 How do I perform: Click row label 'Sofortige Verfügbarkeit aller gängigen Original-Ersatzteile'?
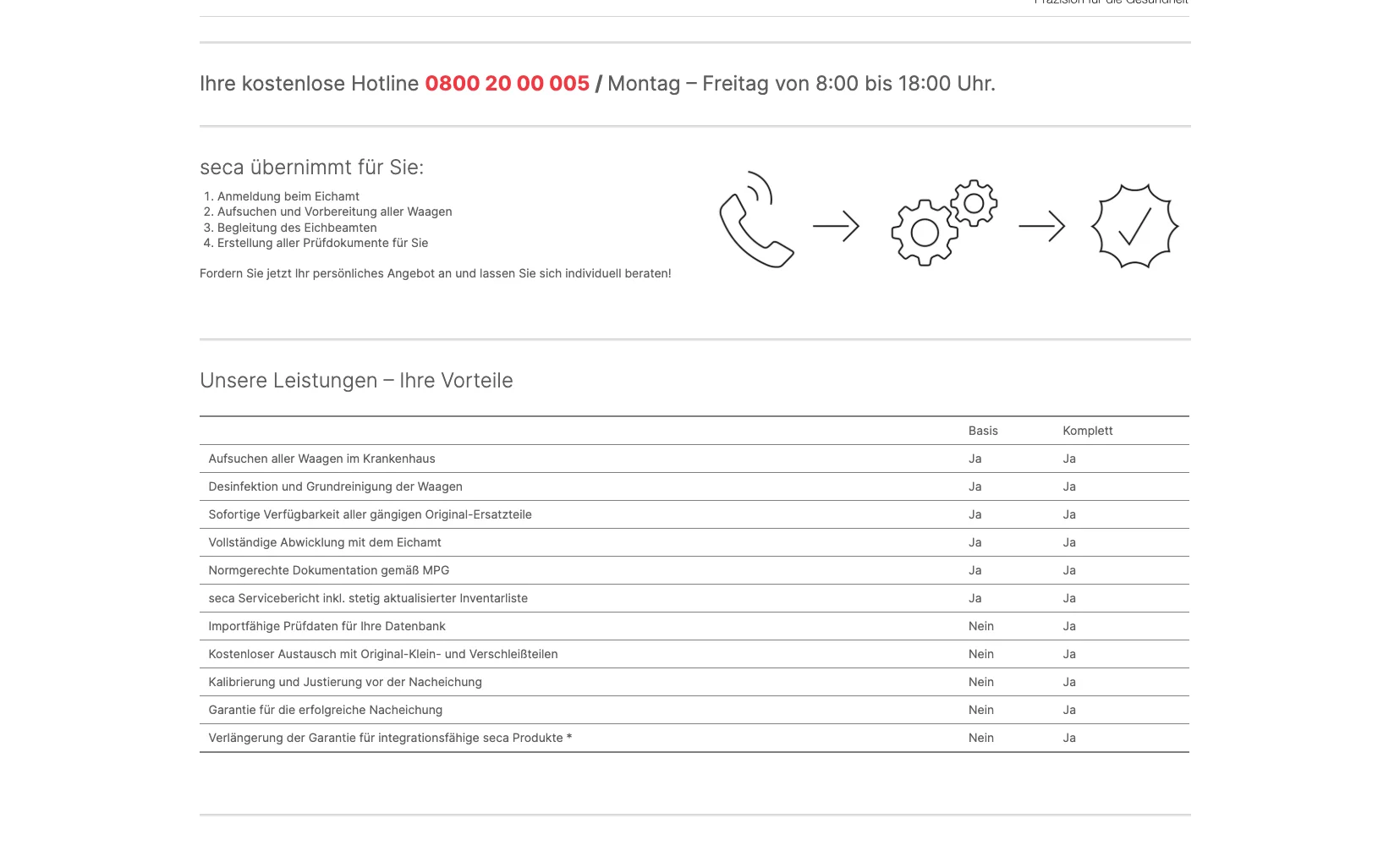[370, 514]
